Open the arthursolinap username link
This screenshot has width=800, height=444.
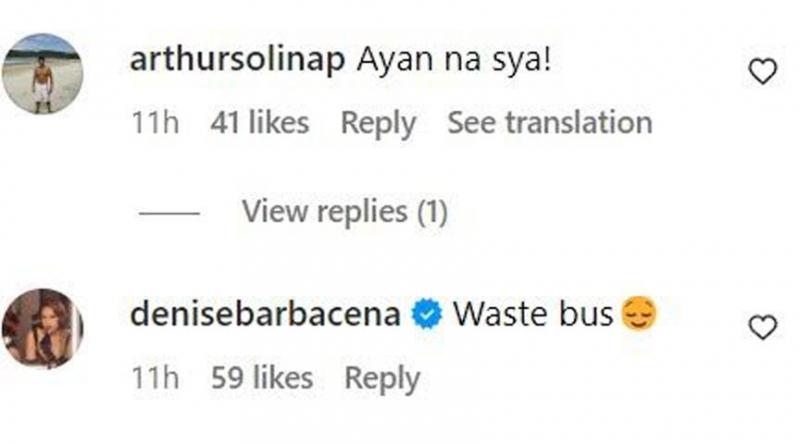tap(238, 60)
